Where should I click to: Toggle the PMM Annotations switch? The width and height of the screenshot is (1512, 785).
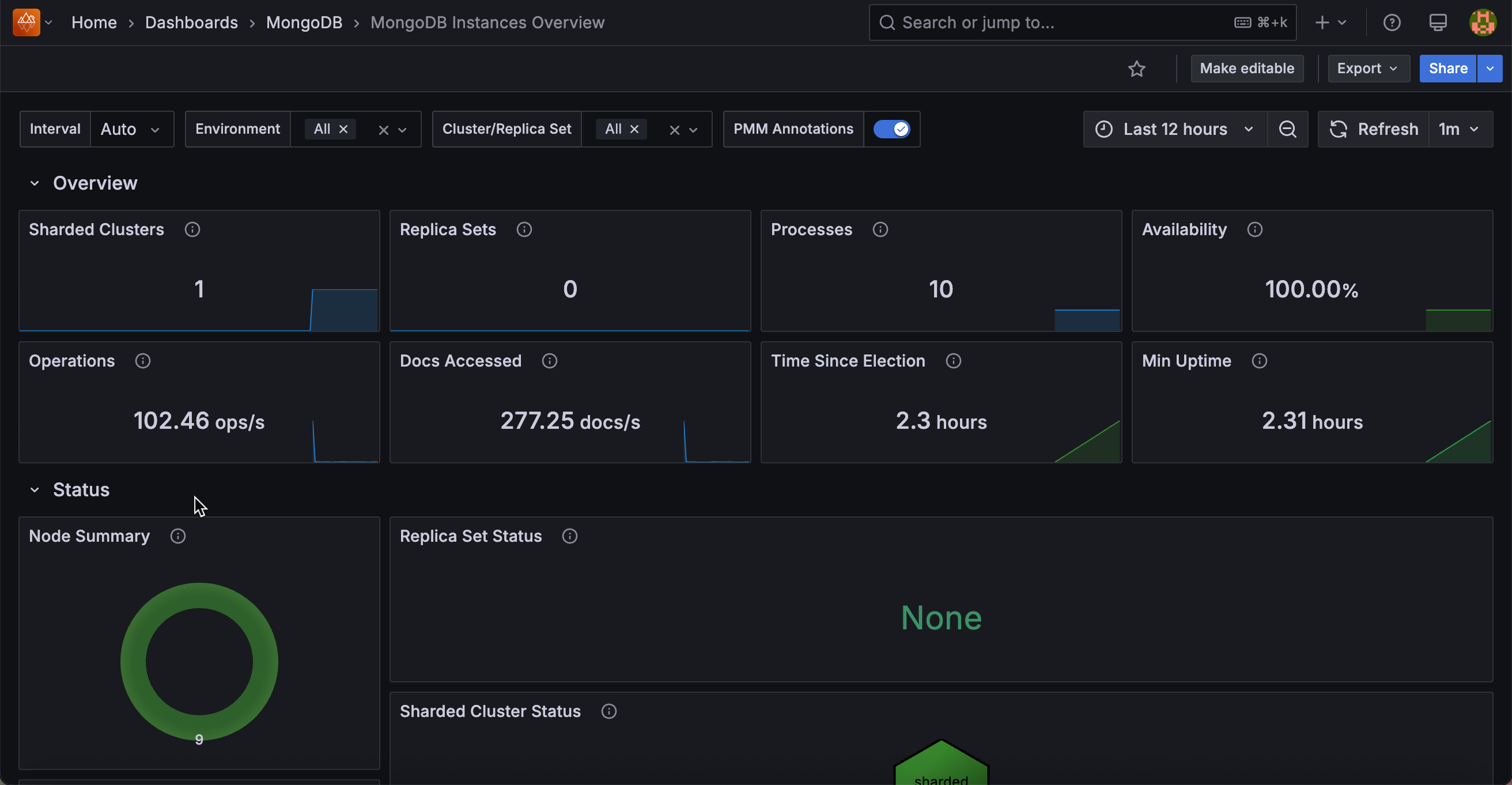pos(891,129)
